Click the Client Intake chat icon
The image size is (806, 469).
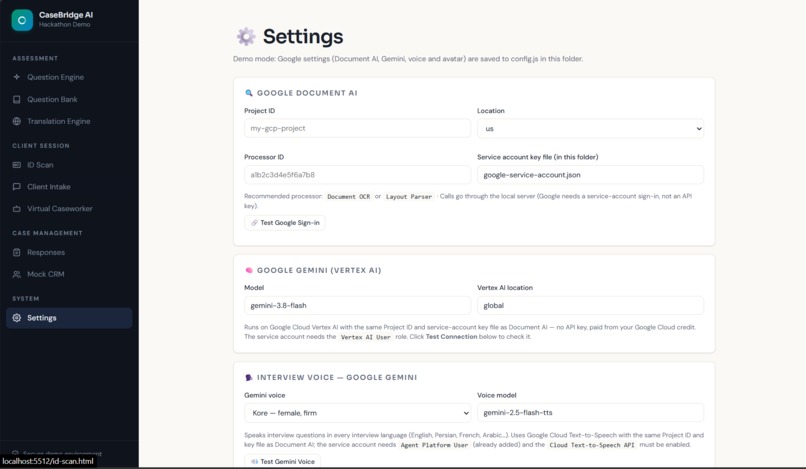tap(16, 187)
